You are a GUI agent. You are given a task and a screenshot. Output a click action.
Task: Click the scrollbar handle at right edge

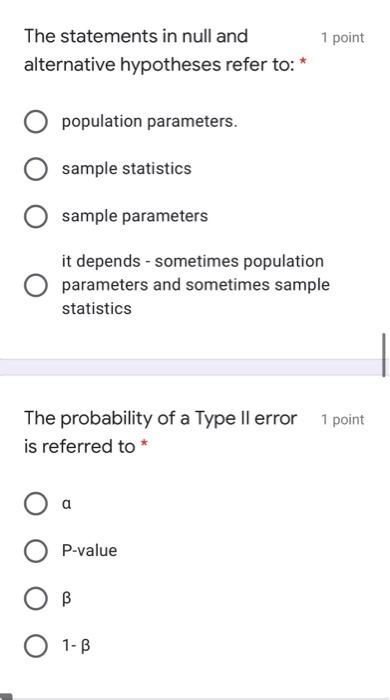click(384, 355)
